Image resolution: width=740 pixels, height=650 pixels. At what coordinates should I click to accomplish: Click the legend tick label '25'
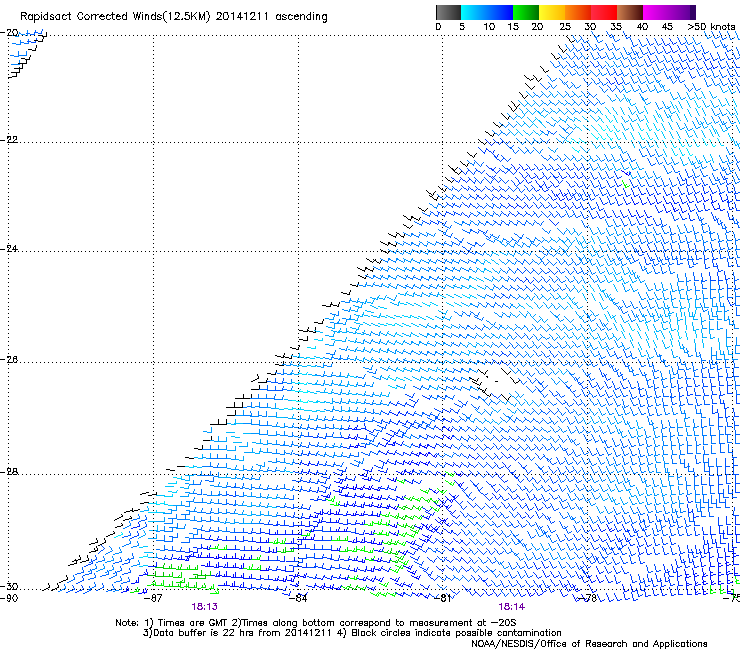click(565, 27)
